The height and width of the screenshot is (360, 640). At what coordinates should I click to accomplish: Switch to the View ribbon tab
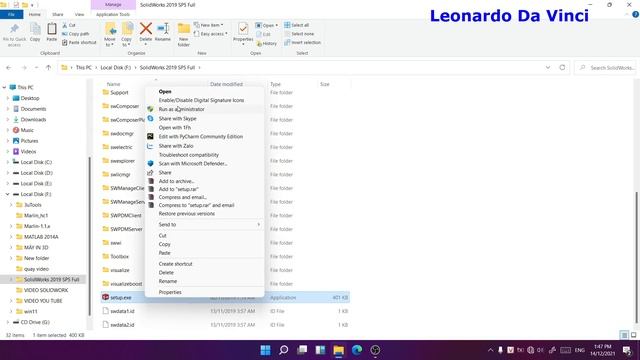79,14
